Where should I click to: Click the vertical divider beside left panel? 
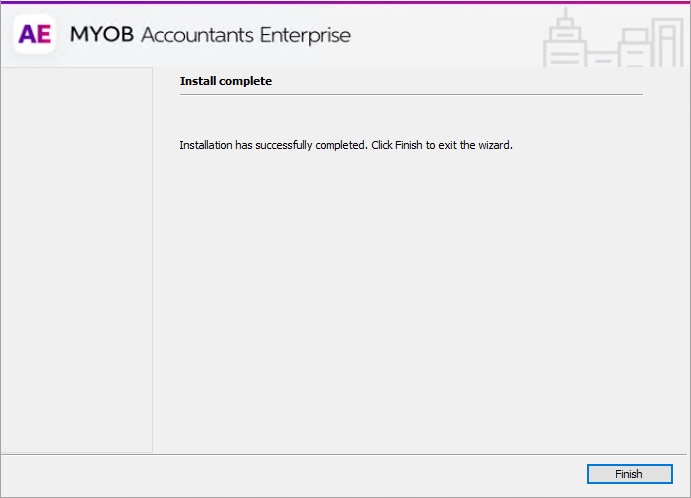(x=152, y=260)
